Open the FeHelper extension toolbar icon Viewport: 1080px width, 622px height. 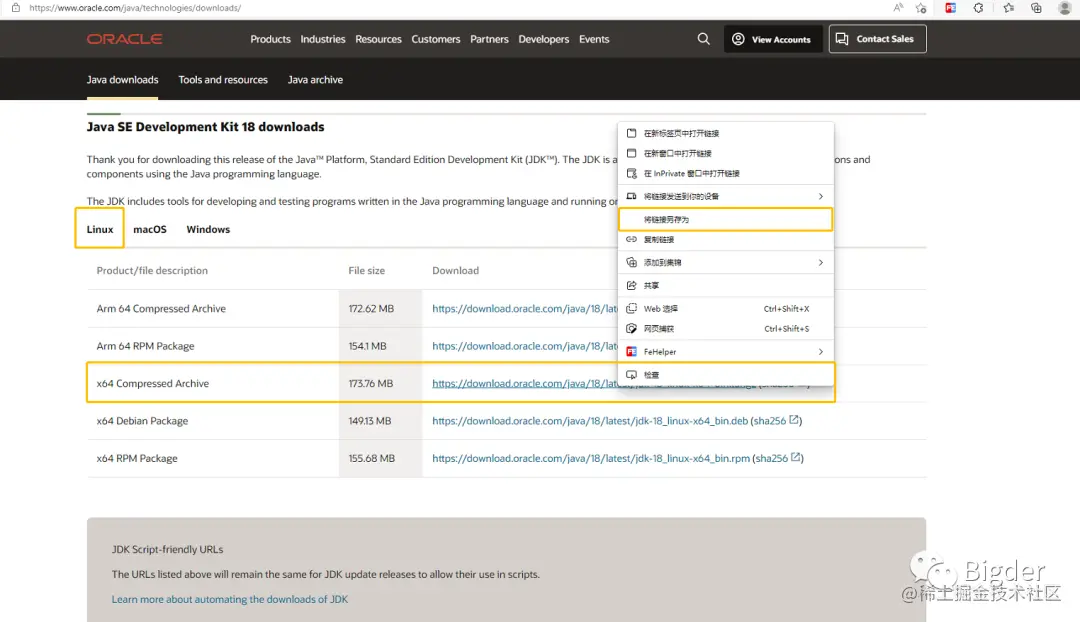951,8
